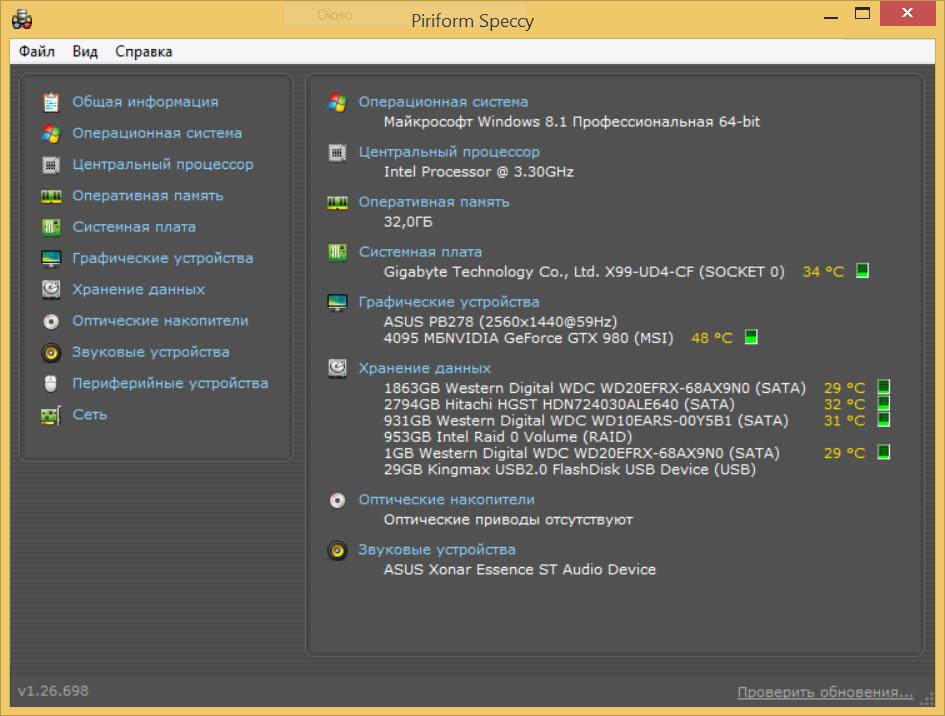Click the Windows flag icon in the sidebar
The width and height of the screenshot is (945, 716).
tap(51, 133)
